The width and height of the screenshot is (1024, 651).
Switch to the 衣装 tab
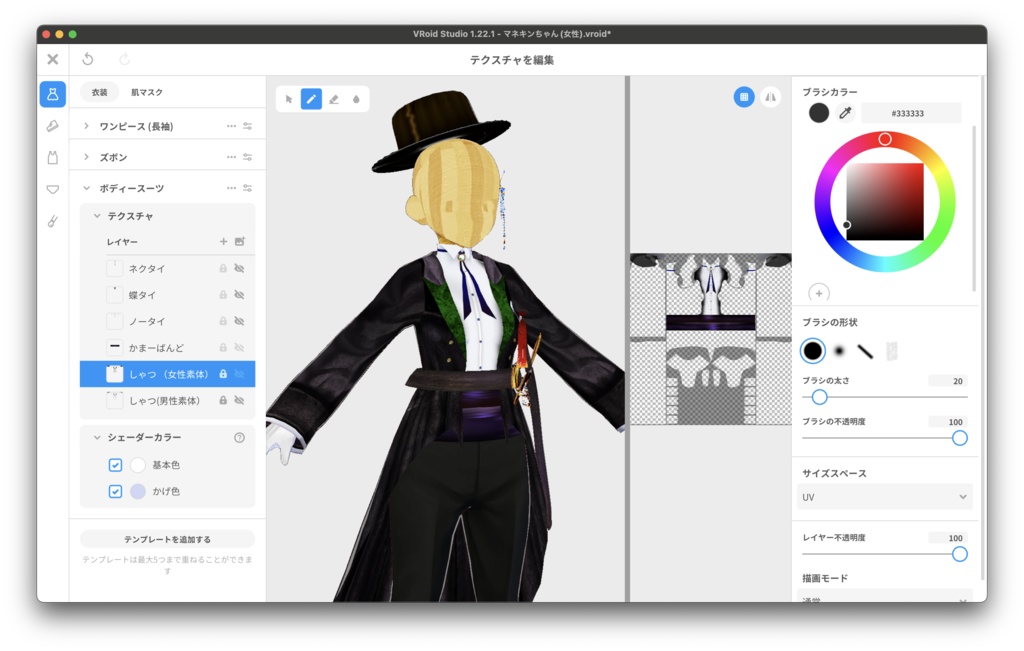[x=99, y=92]
